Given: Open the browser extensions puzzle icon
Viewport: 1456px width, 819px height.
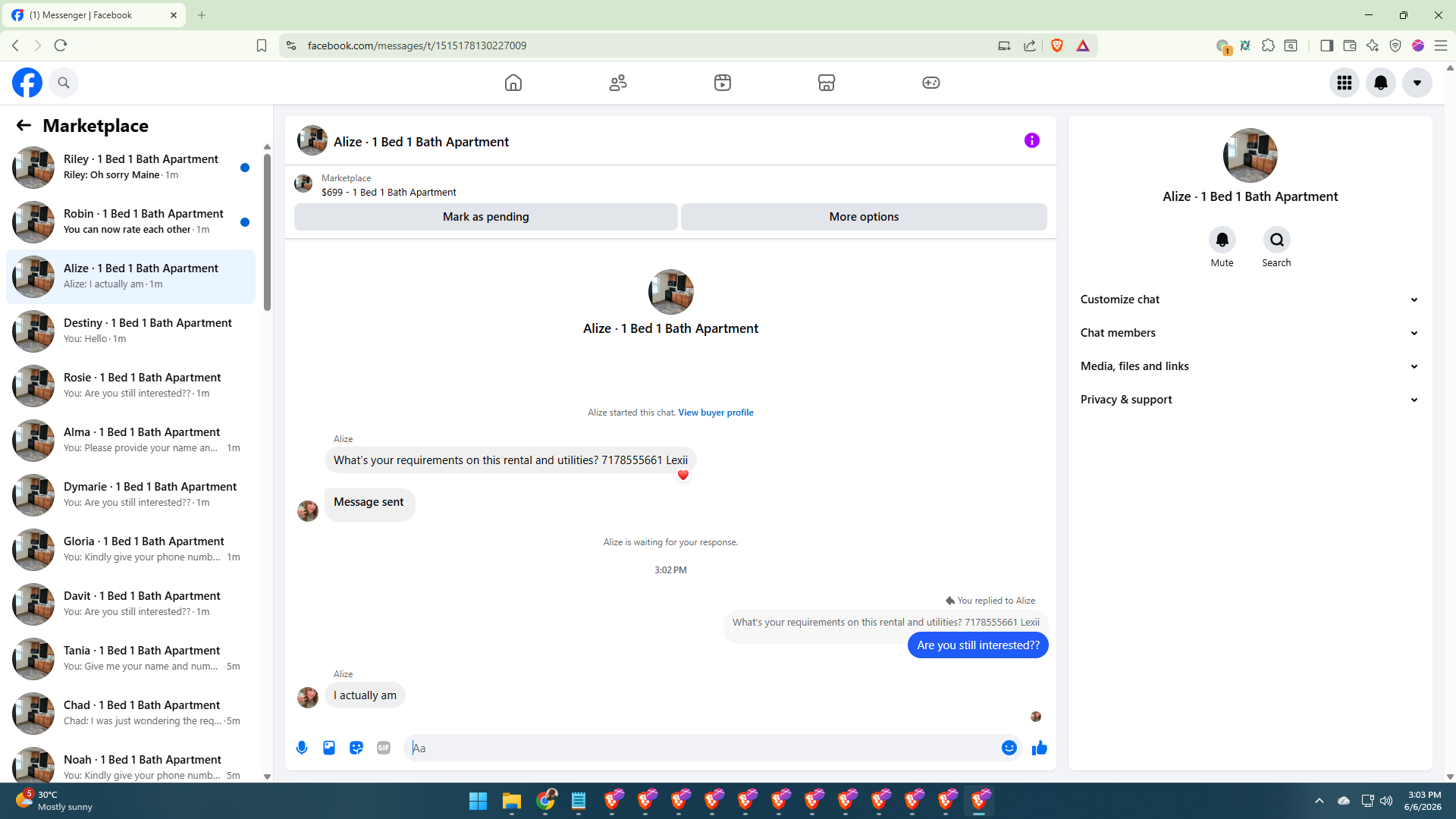Looking at the screenshot, I should [1268, 45].
